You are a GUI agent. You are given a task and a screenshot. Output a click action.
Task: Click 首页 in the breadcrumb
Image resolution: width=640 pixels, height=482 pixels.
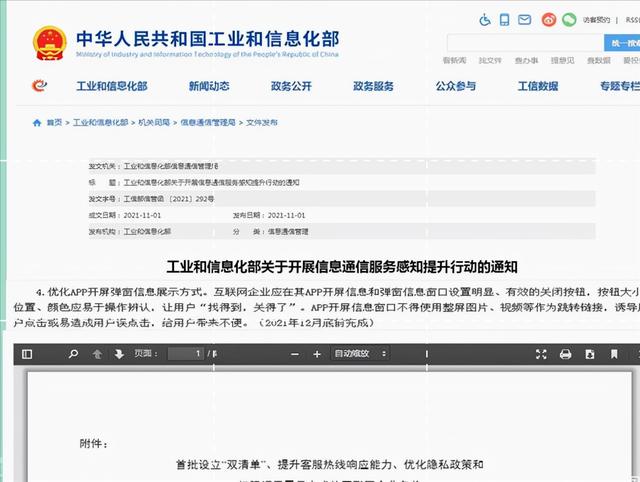pyautogui.click(x=54, y=122)
